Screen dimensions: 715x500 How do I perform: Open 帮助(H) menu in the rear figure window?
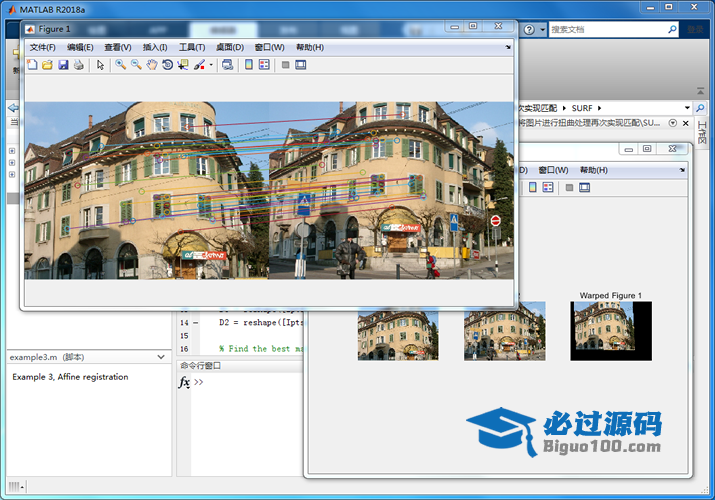pos(594,170)
